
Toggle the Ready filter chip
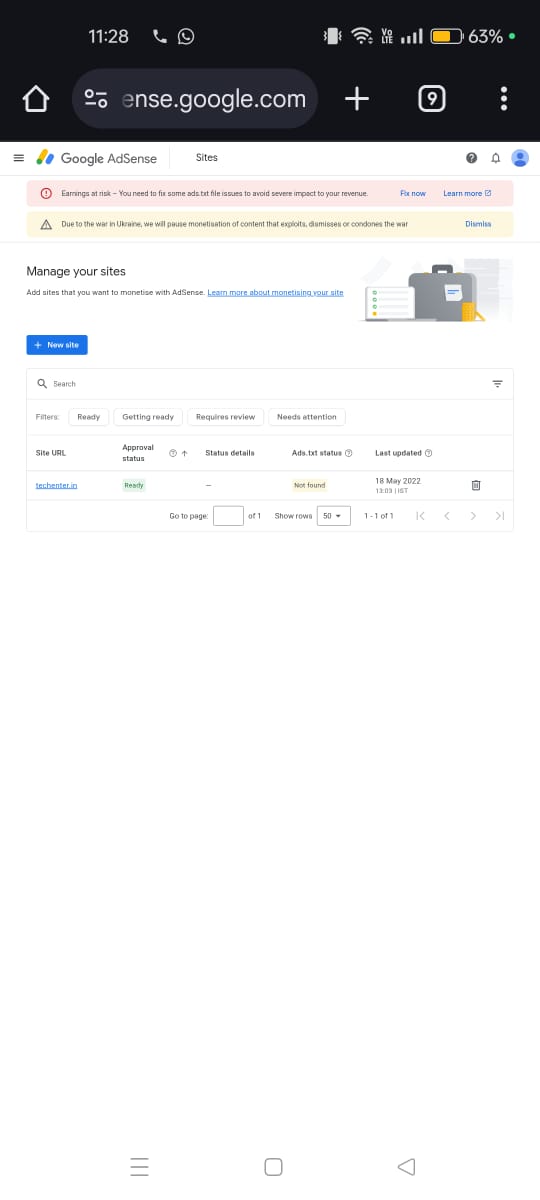[x=89, y=417]
